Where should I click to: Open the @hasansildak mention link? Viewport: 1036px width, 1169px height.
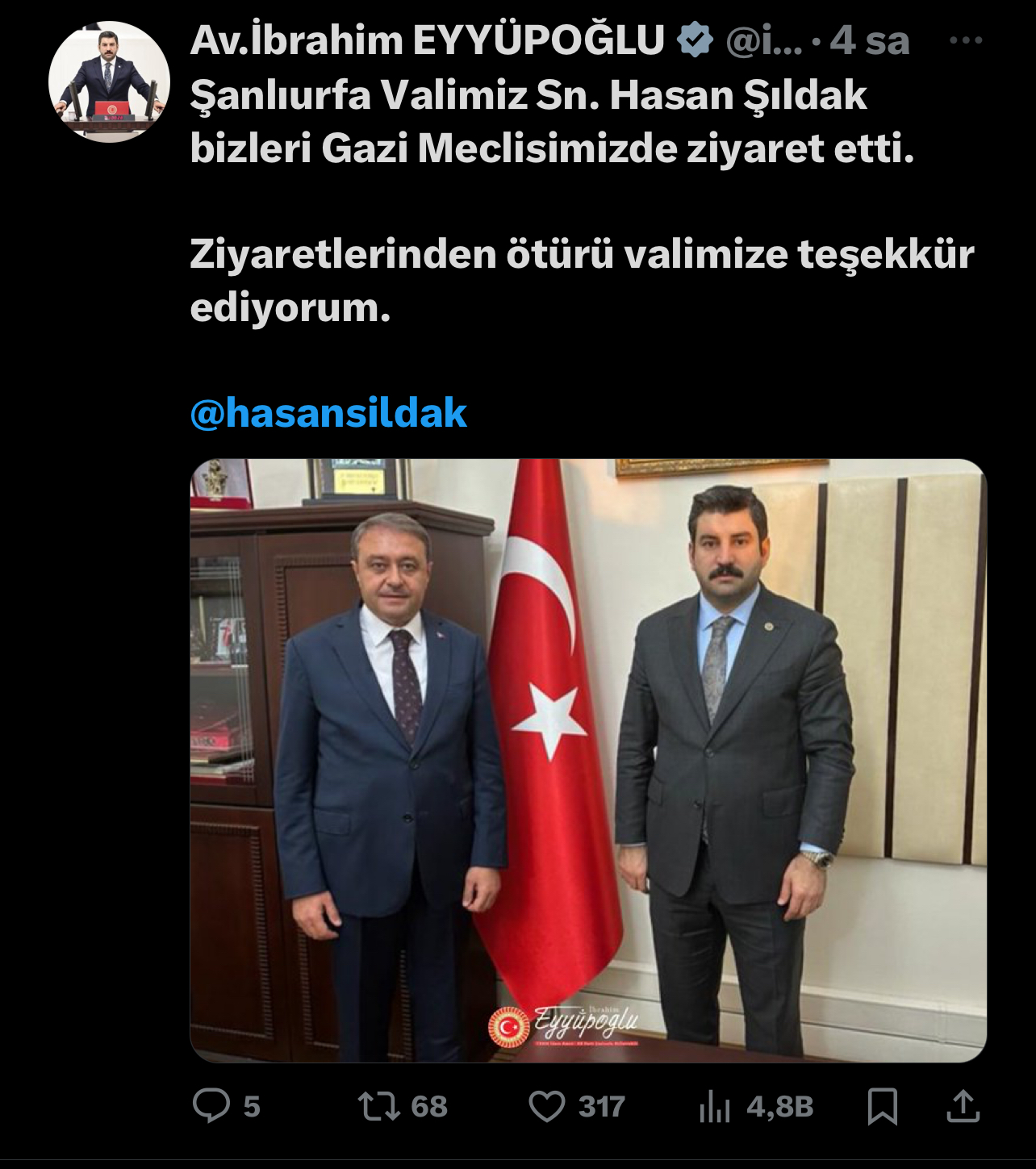pos(328,413)
